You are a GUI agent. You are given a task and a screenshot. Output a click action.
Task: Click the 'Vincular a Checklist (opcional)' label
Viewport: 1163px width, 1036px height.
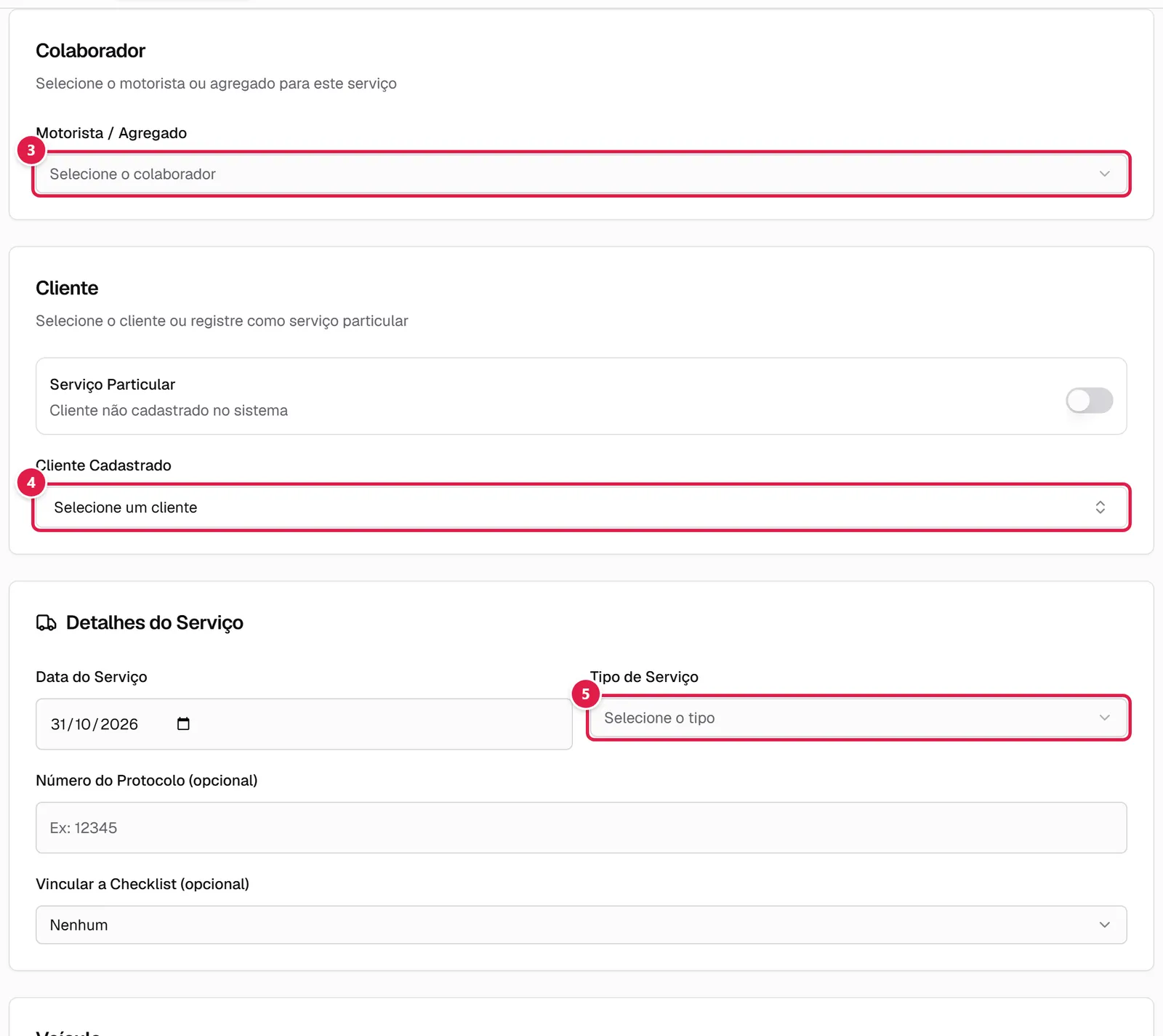[x=142, y=884]
